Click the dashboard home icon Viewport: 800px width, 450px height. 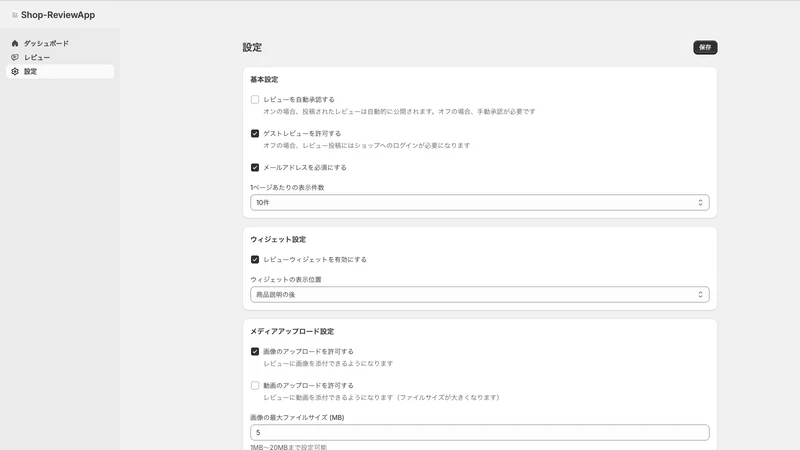coord(15,43)
